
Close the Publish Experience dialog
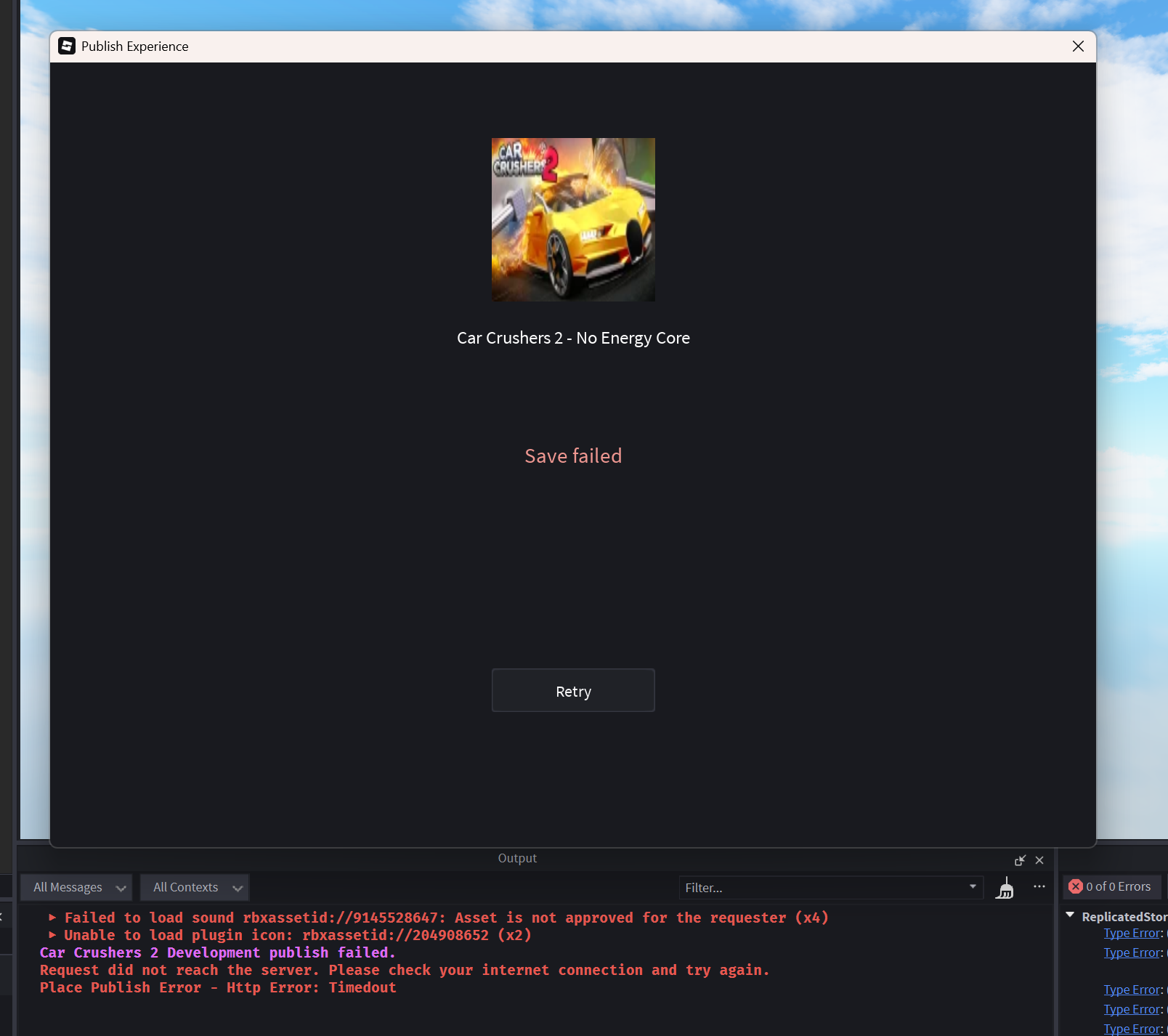click(1078, 46)
